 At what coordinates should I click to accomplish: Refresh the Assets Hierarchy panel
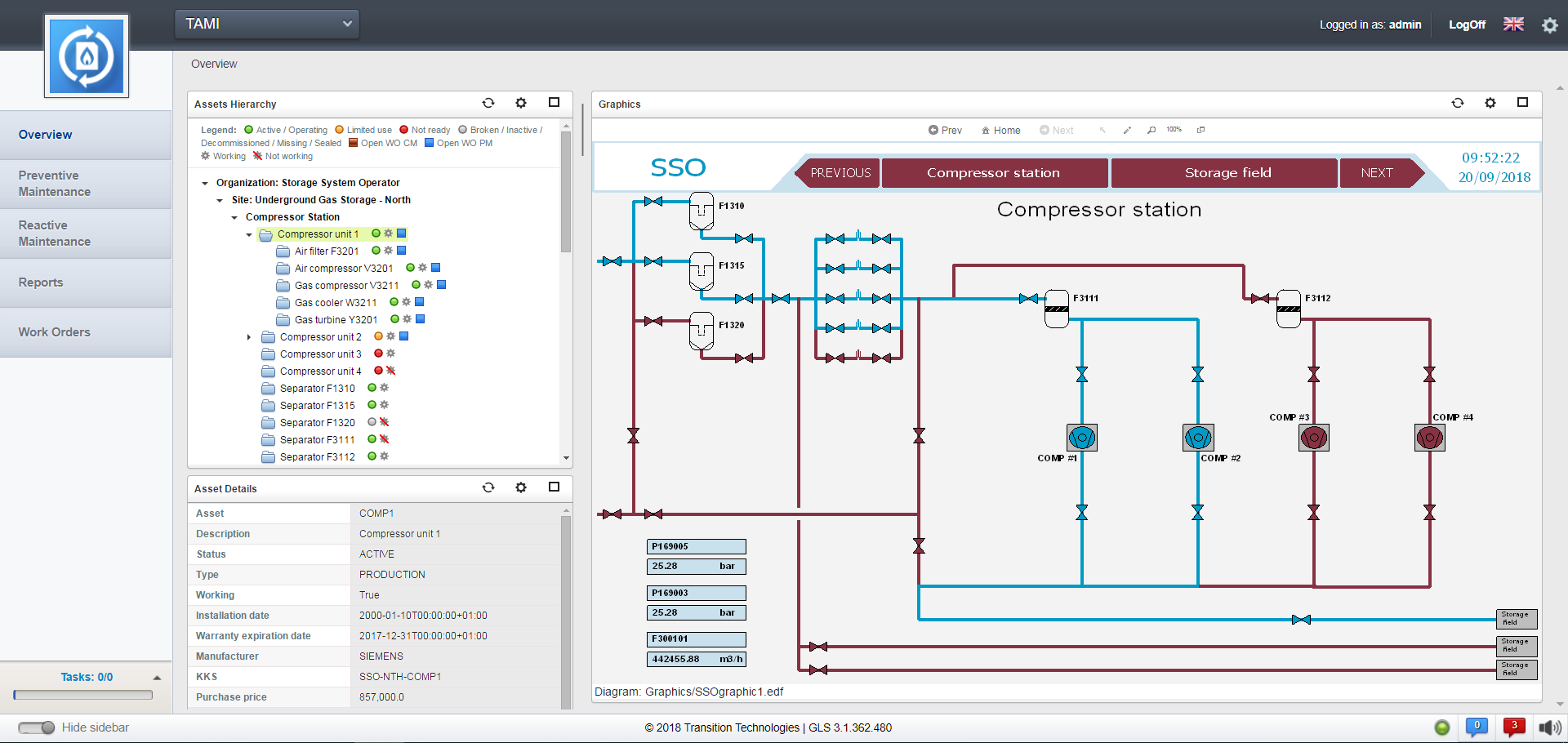(x=488, y=103)
